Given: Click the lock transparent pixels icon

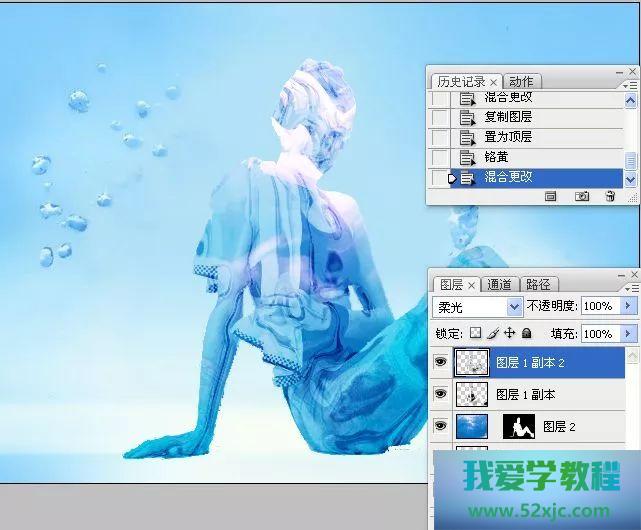Looking at the screenshot, I should point(476,333).
